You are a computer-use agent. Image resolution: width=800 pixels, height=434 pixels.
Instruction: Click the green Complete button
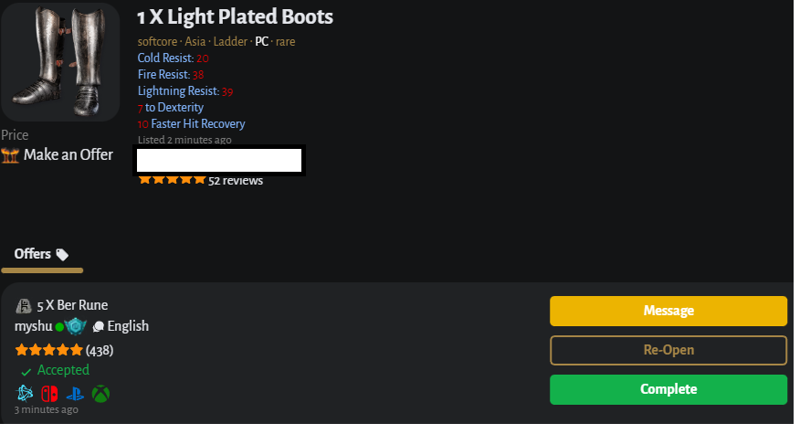[x=668, y=390]
